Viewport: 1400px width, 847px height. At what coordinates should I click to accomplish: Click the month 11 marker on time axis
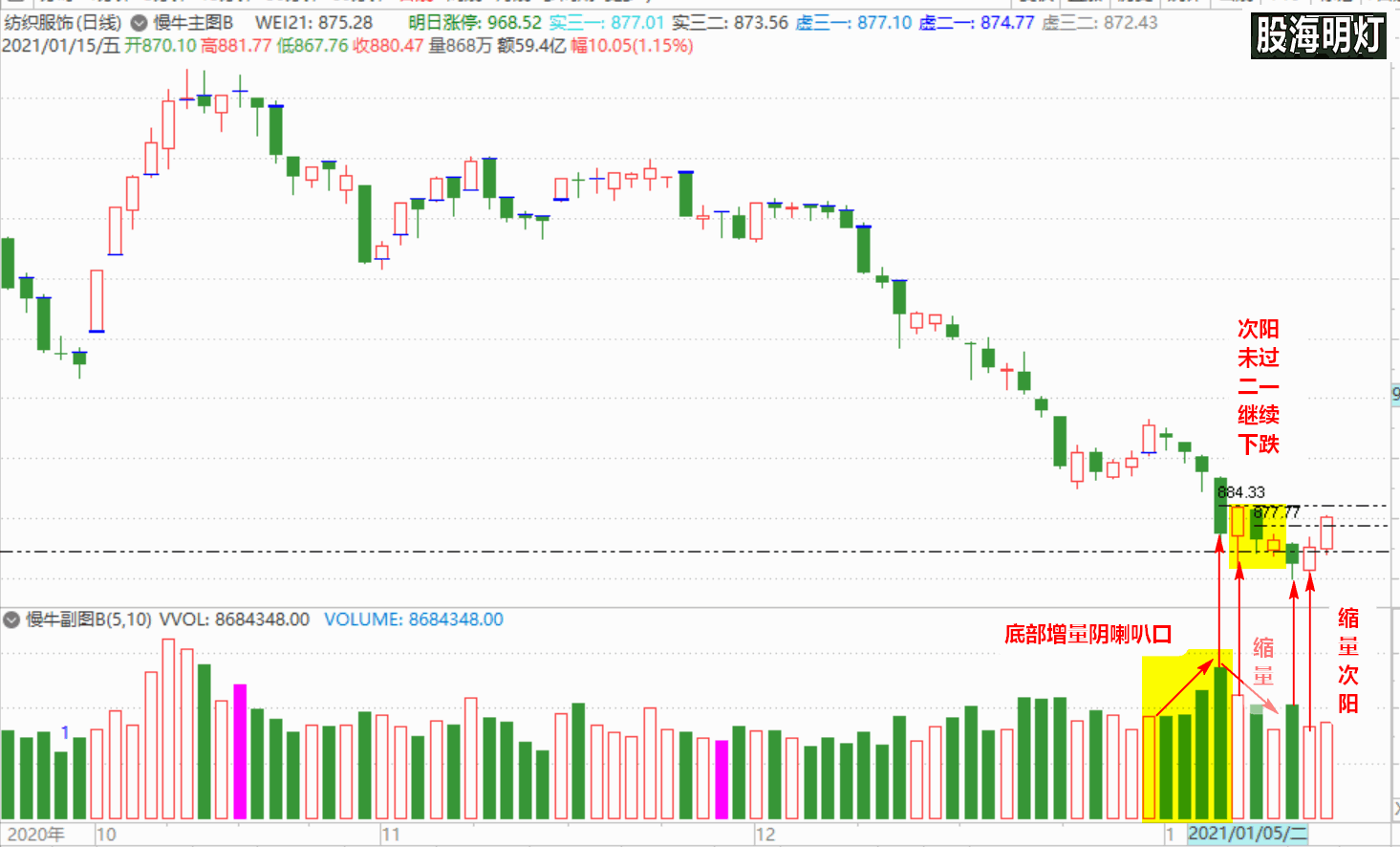tap(391, 835)
